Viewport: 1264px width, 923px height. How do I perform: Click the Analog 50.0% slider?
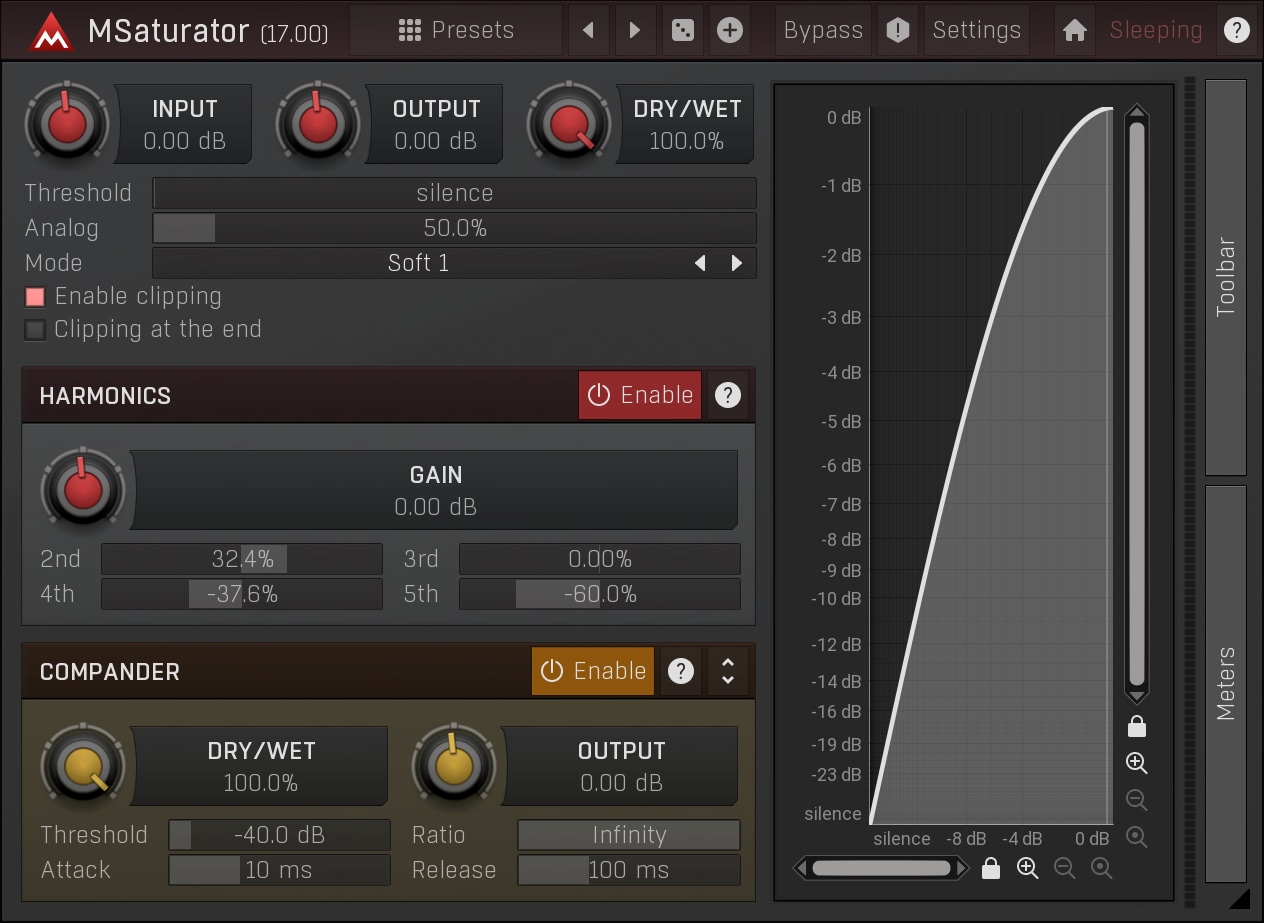pos(454,228)
